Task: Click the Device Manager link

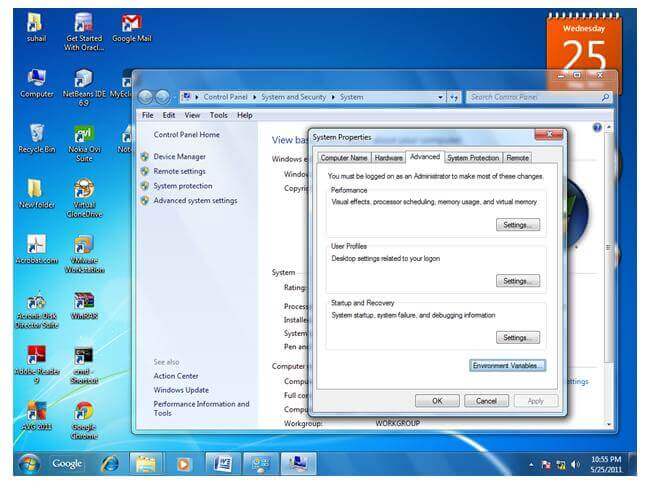Action: (180, 157)
